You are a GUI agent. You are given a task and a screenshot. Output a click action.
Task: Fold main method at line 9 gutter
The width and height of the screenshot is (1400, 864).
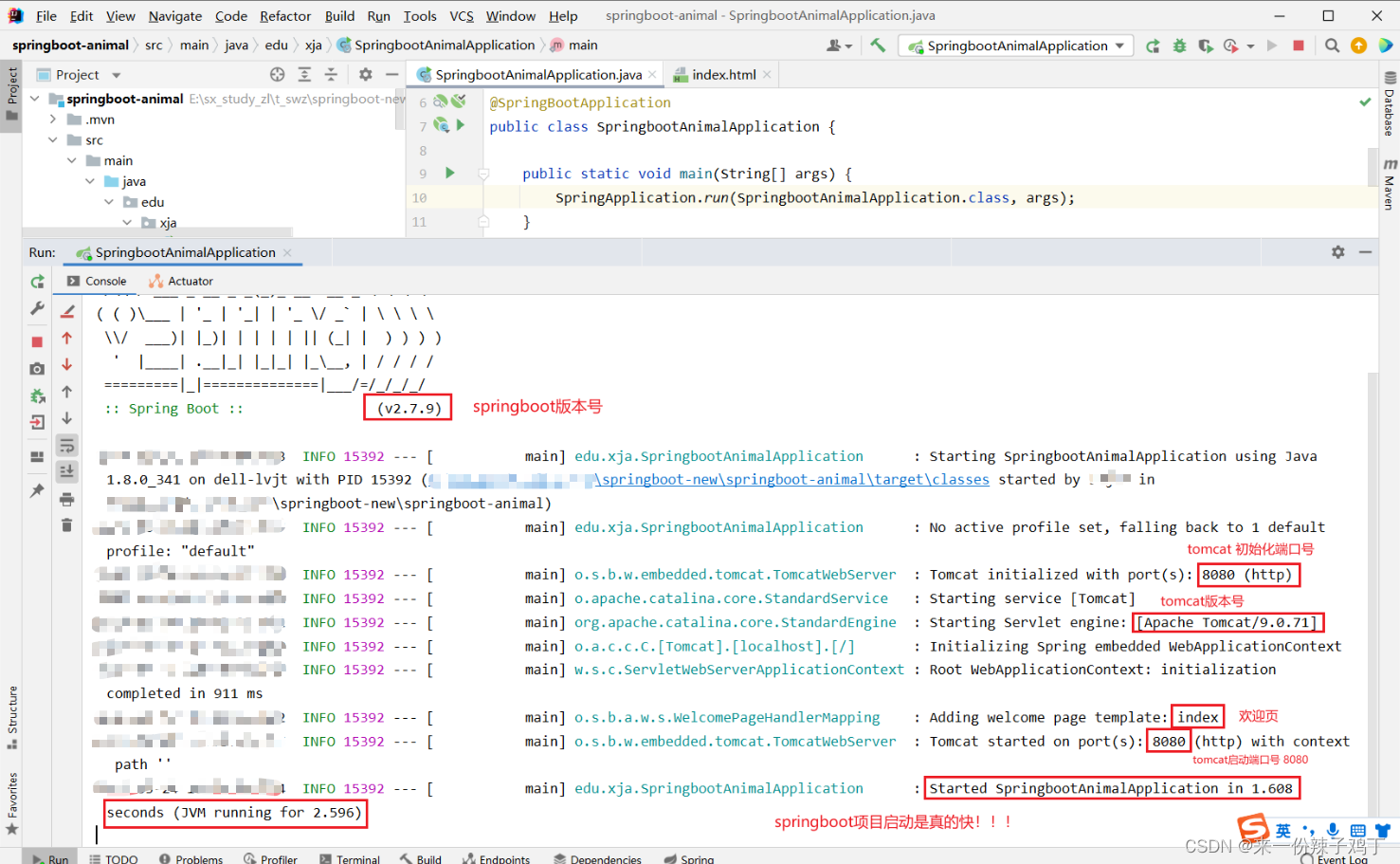click(483, 175)
